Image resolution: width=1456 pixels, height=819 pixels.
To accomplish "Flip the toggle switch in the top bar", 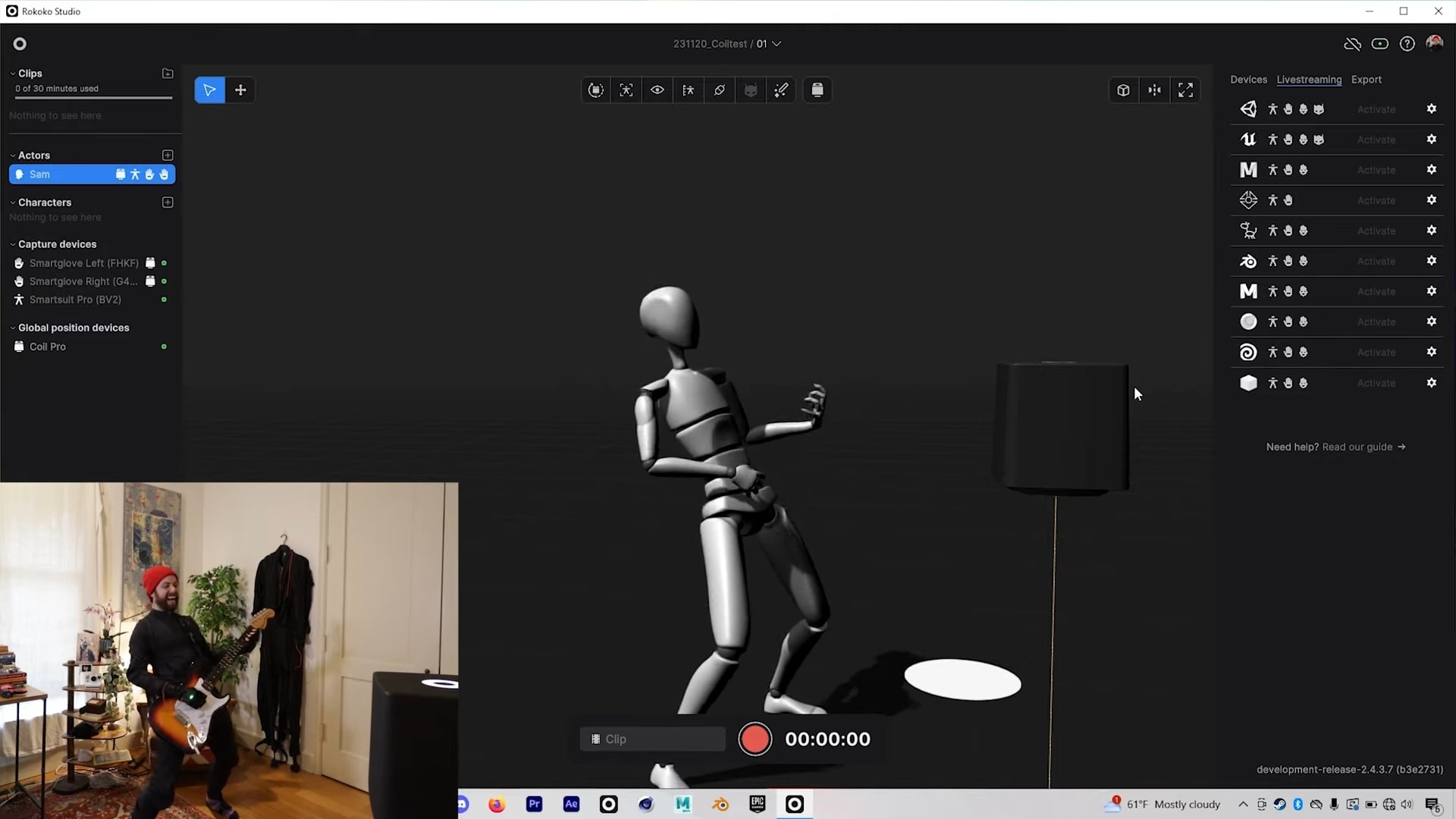I will tap(1380, 44).
